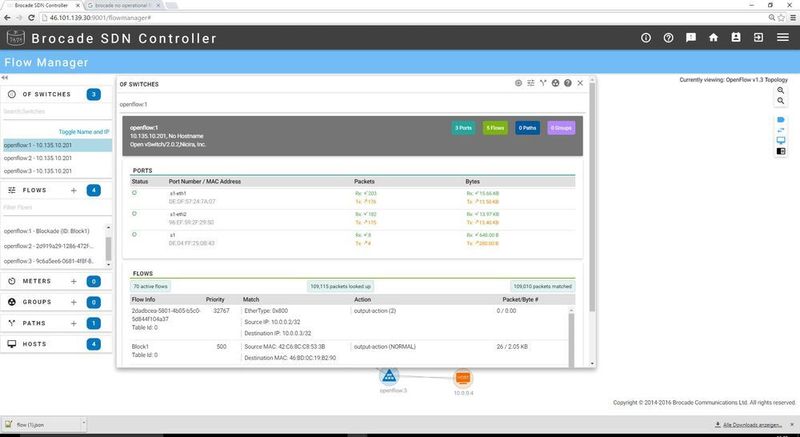800x437 pixels.
Task: Focus the Filter Flows input field
Action: click(x=56, y=207)
